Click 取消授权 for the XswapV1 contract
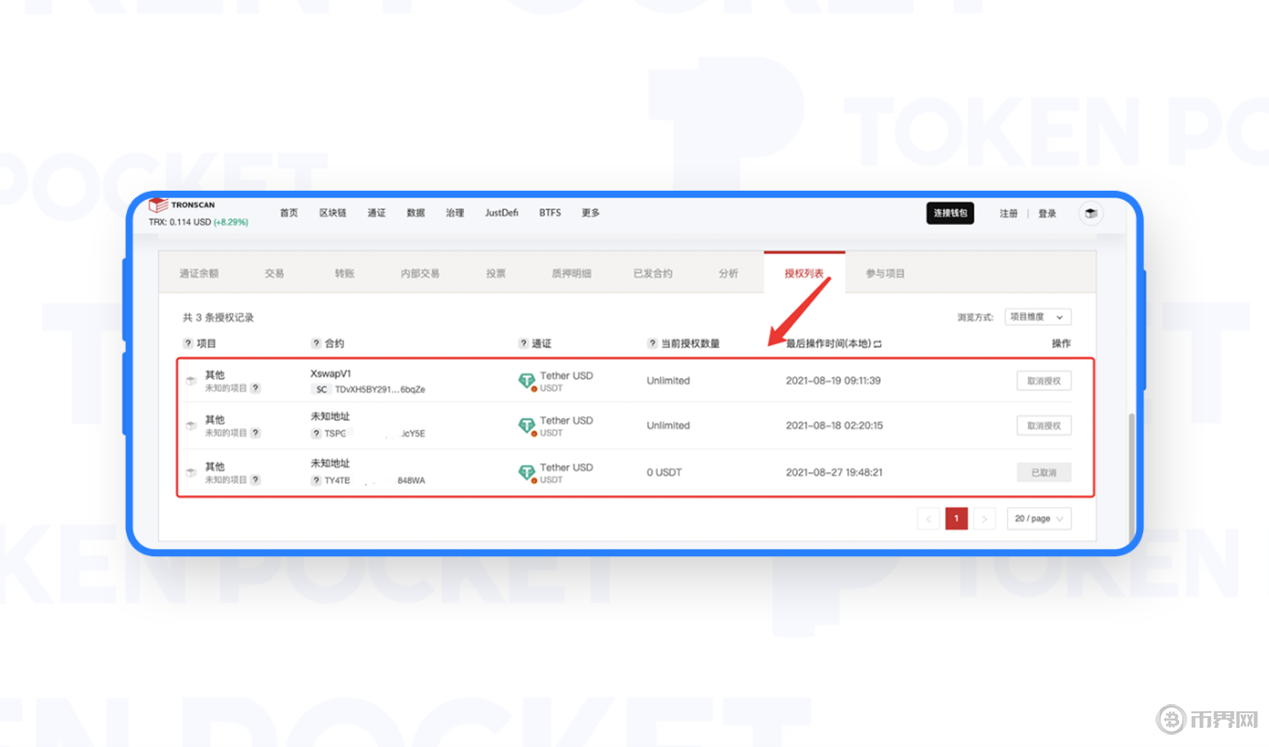The height and width of the screenshot is (747, 1269). [1044, 381]
